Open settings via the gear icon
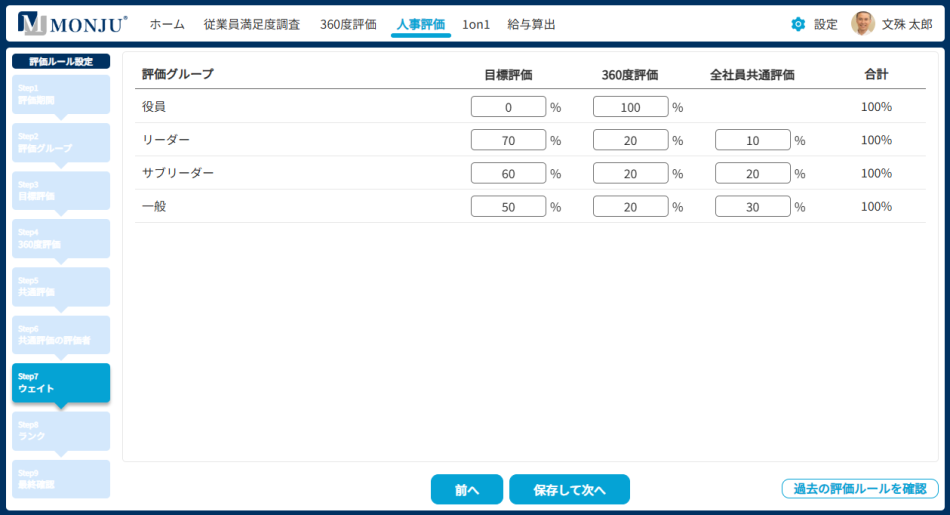Image resolution: width=950 pixels, height=515 pixels. pyautogui.click(x=798, y=24)
